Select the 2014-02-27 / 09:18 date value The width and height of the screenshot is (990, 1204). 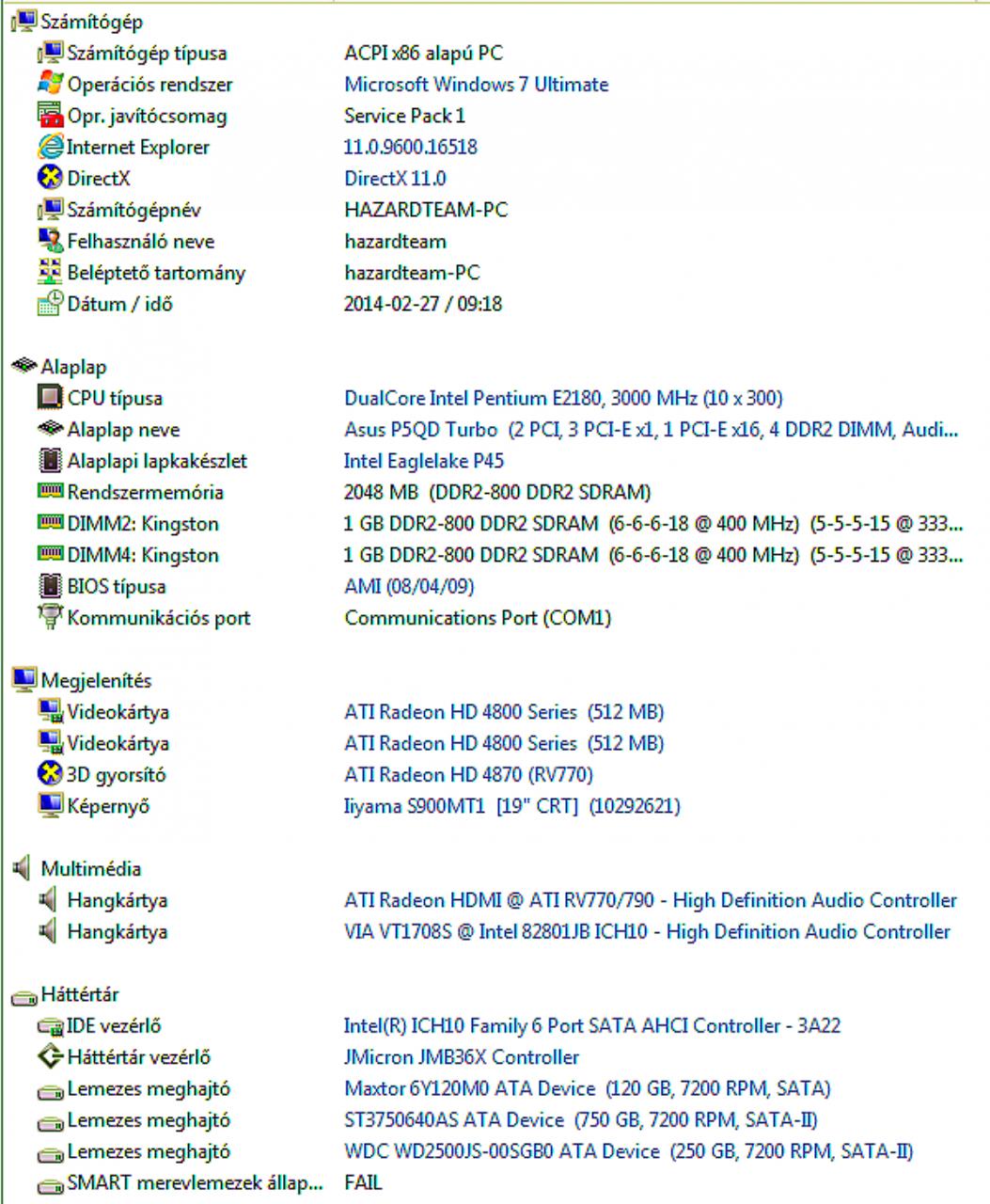click(x=423, y=304)
